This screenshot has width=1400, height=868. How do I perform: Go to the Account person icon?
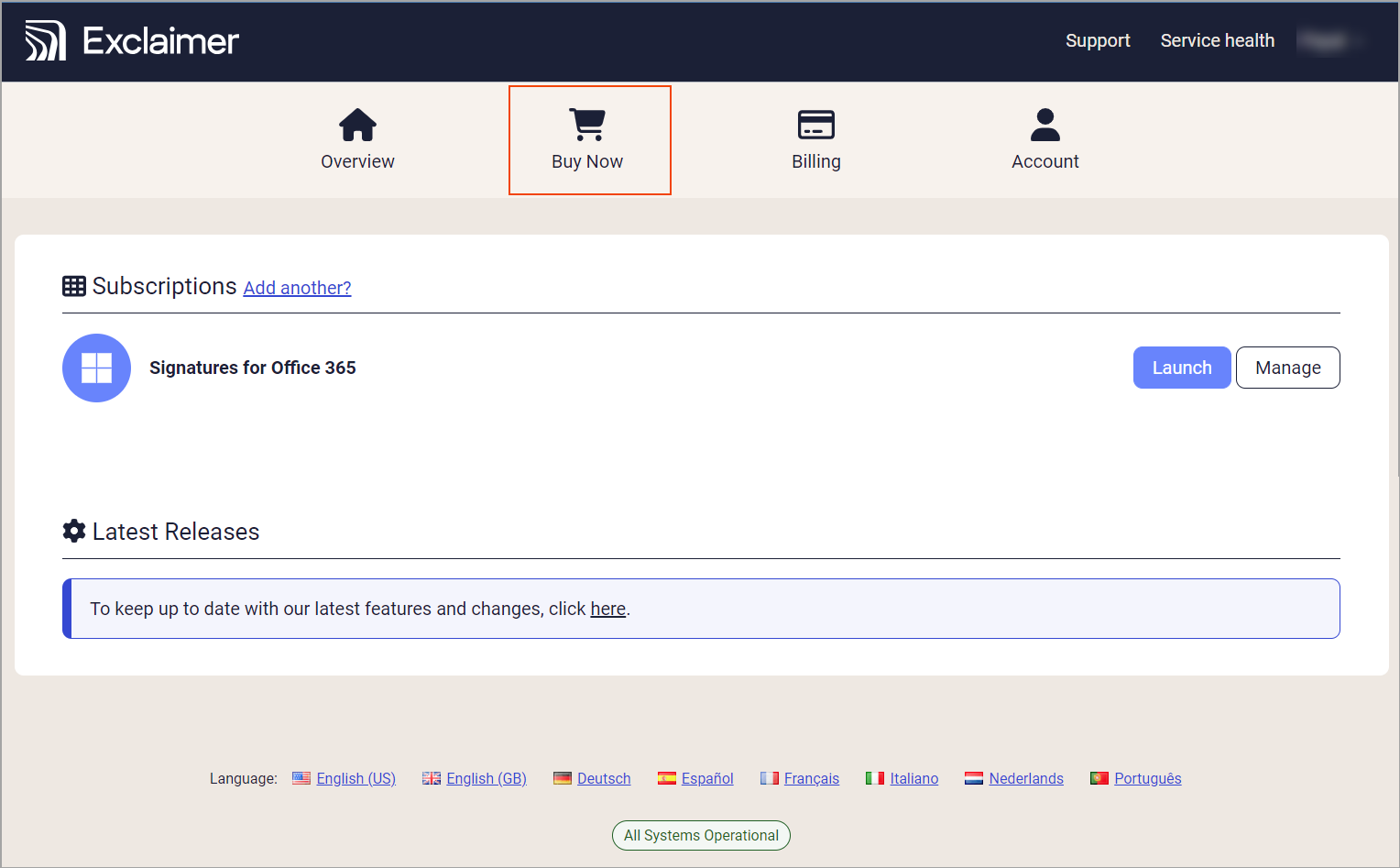[x=1045, y=126]
